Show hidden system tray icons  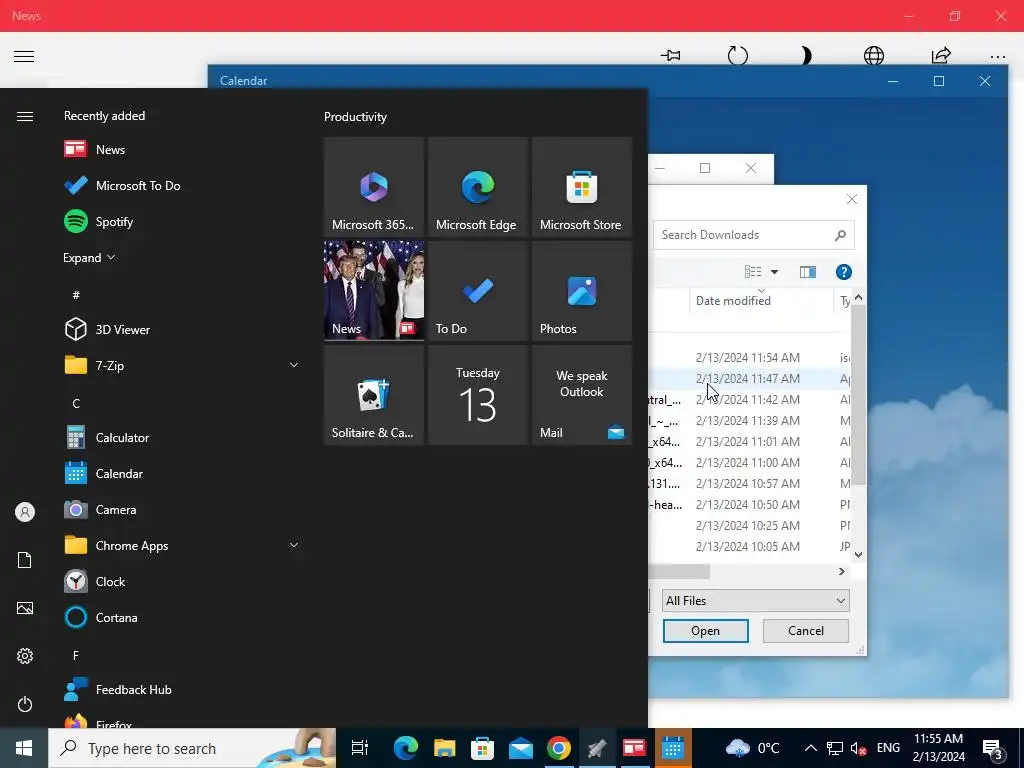[x=810, y=748]
